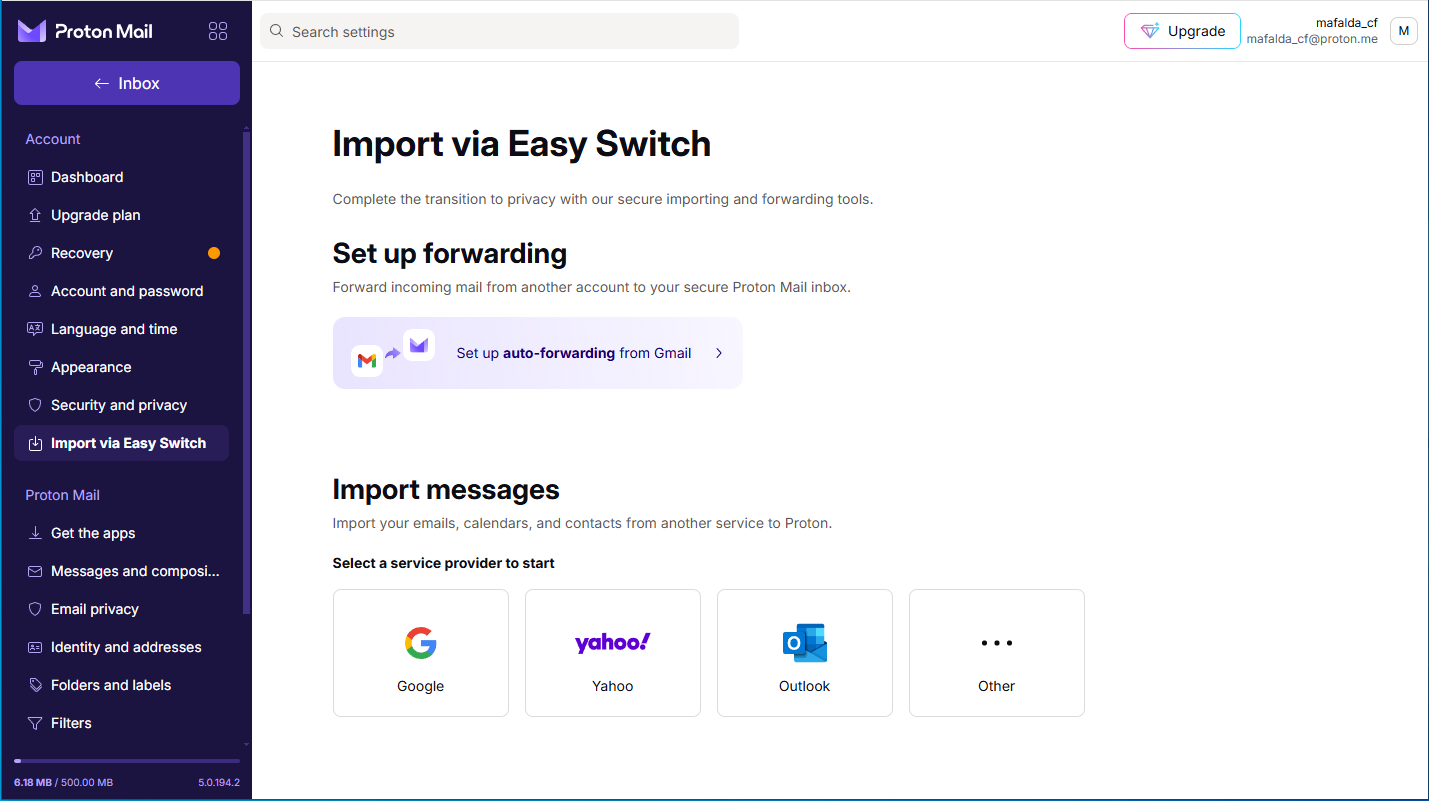Click the Proton Mail section header
The height and width of the screenshot is (801, 1429).
(x=62, y=495)
